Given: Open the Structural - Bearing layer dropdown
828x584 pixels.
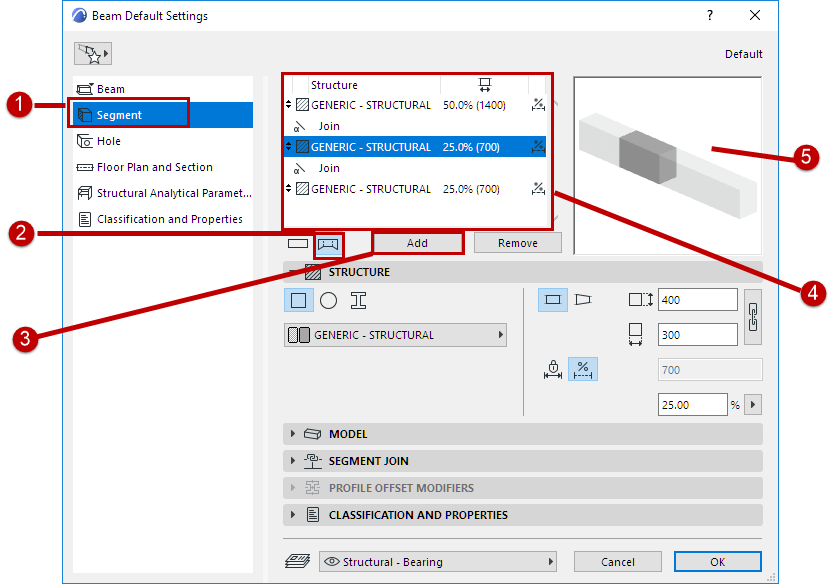Looking at the screenshot, I should point(438,562).
